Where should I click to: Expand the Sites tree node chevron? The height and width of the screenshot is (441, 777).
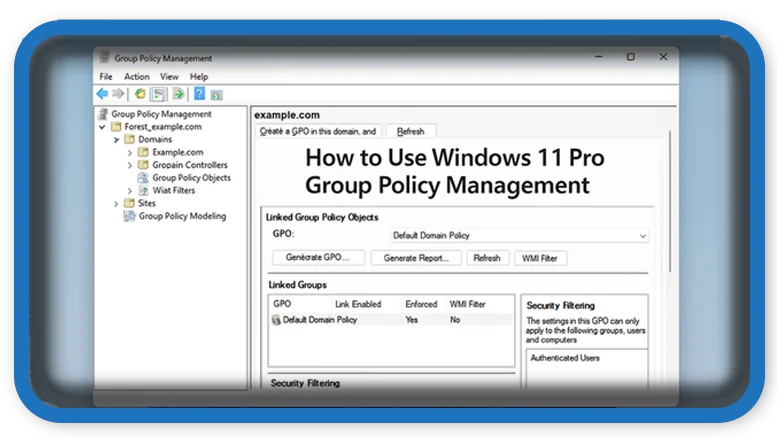116,203
